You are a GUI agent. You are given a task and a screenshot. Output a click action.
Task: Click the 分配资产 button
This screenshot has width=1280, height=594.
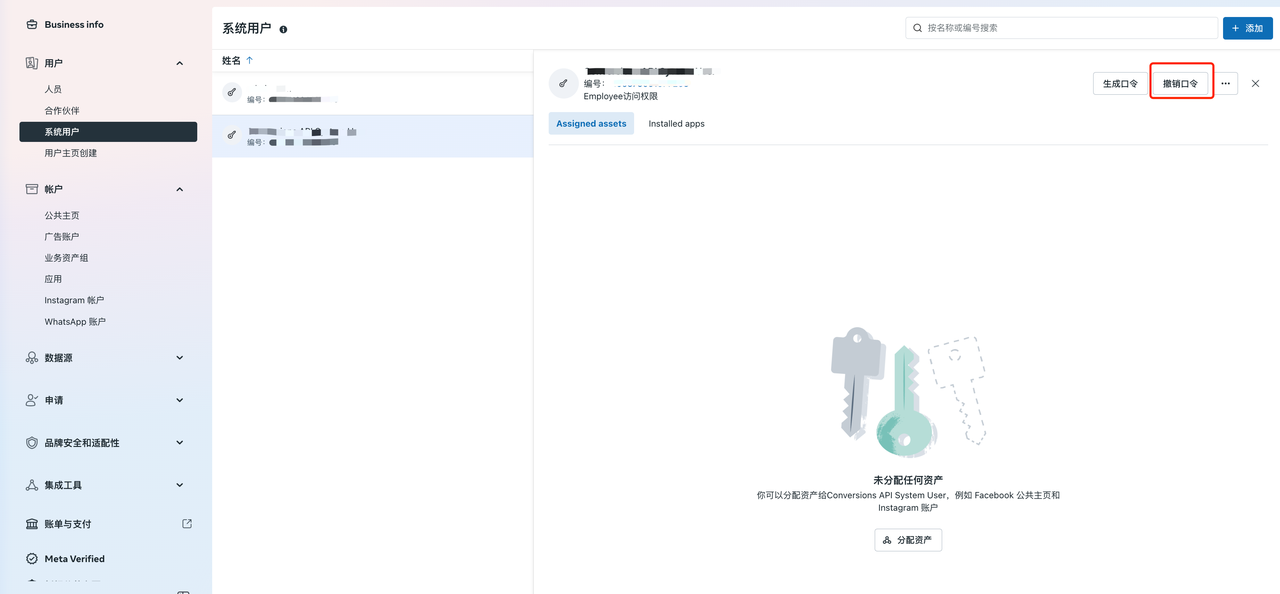coord(907,540)
